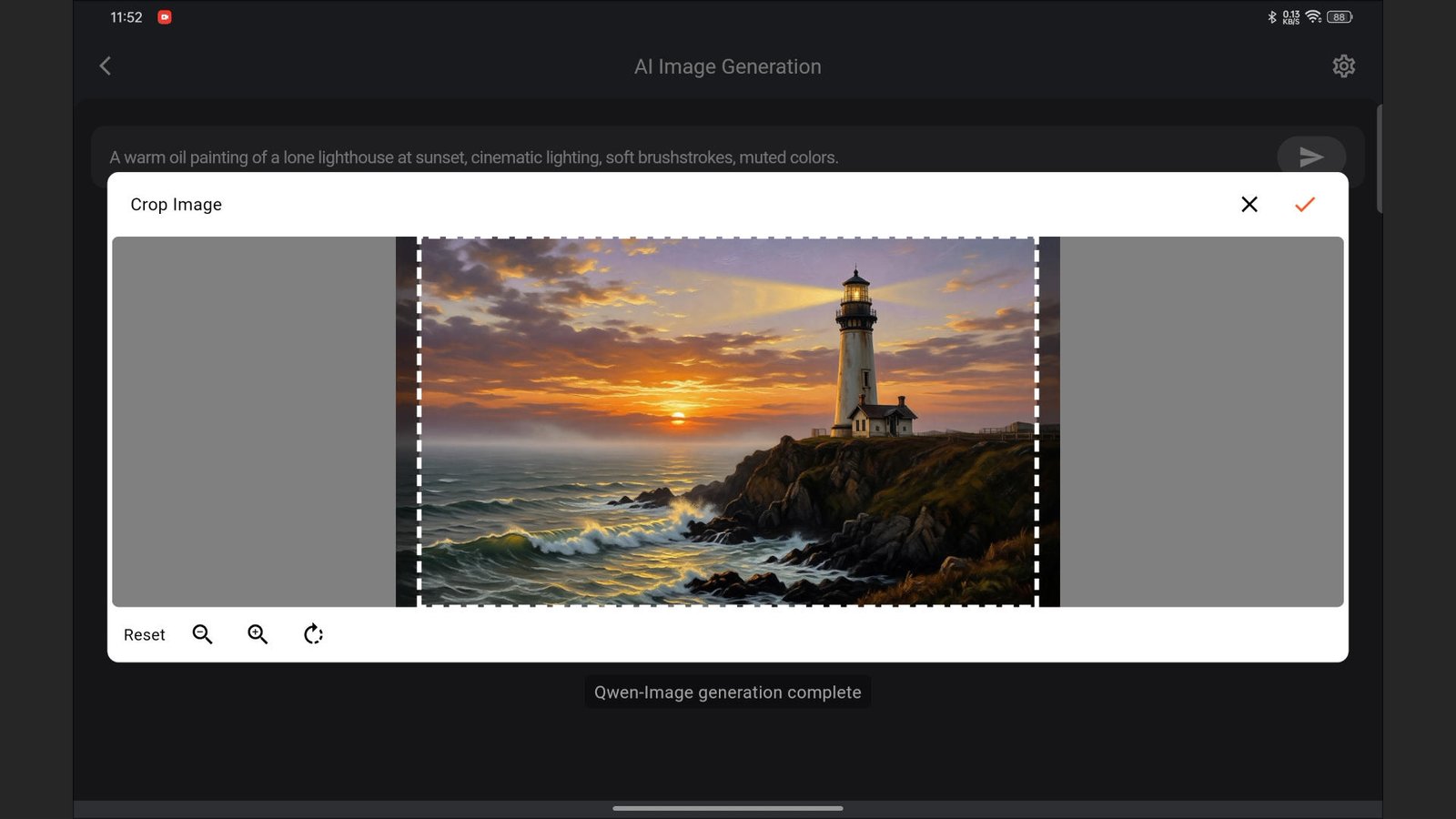Zoom in on the crop image
Viewport: 1456px width, 819px height.
[x=258, y=634]
